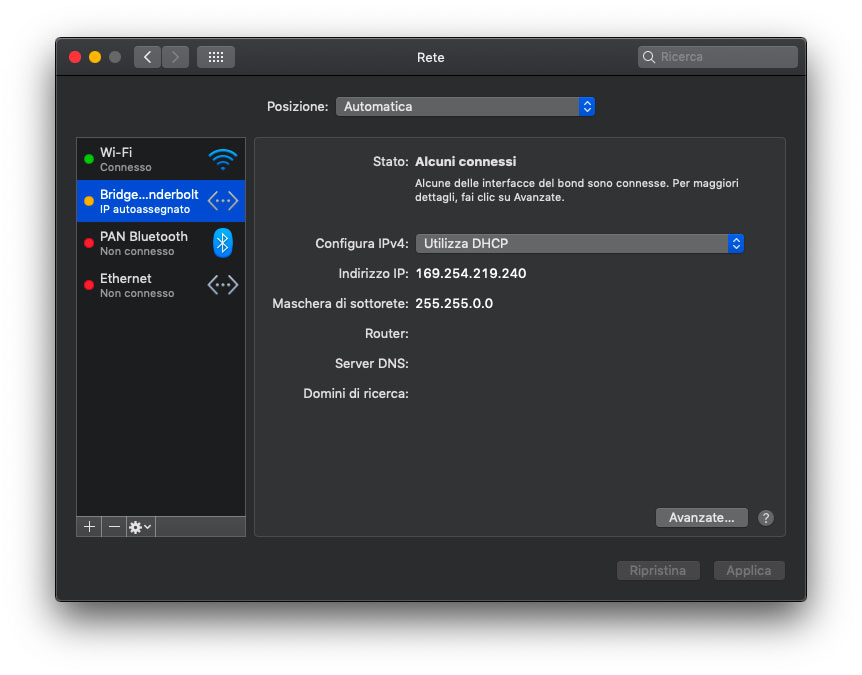Click the Server DNS label
The image size is (862, 675).
[372, 363]
